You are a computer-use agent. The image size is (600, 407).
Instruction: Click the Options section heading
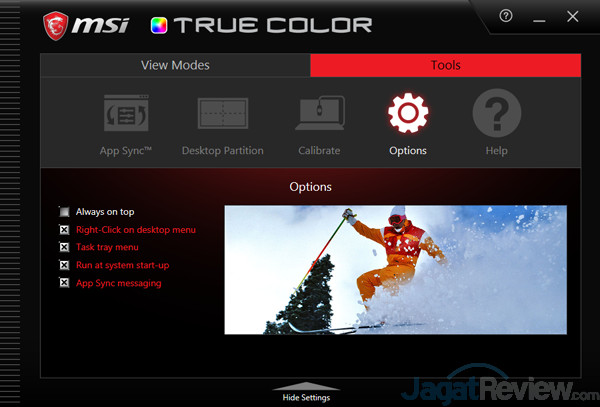(310, 187)
